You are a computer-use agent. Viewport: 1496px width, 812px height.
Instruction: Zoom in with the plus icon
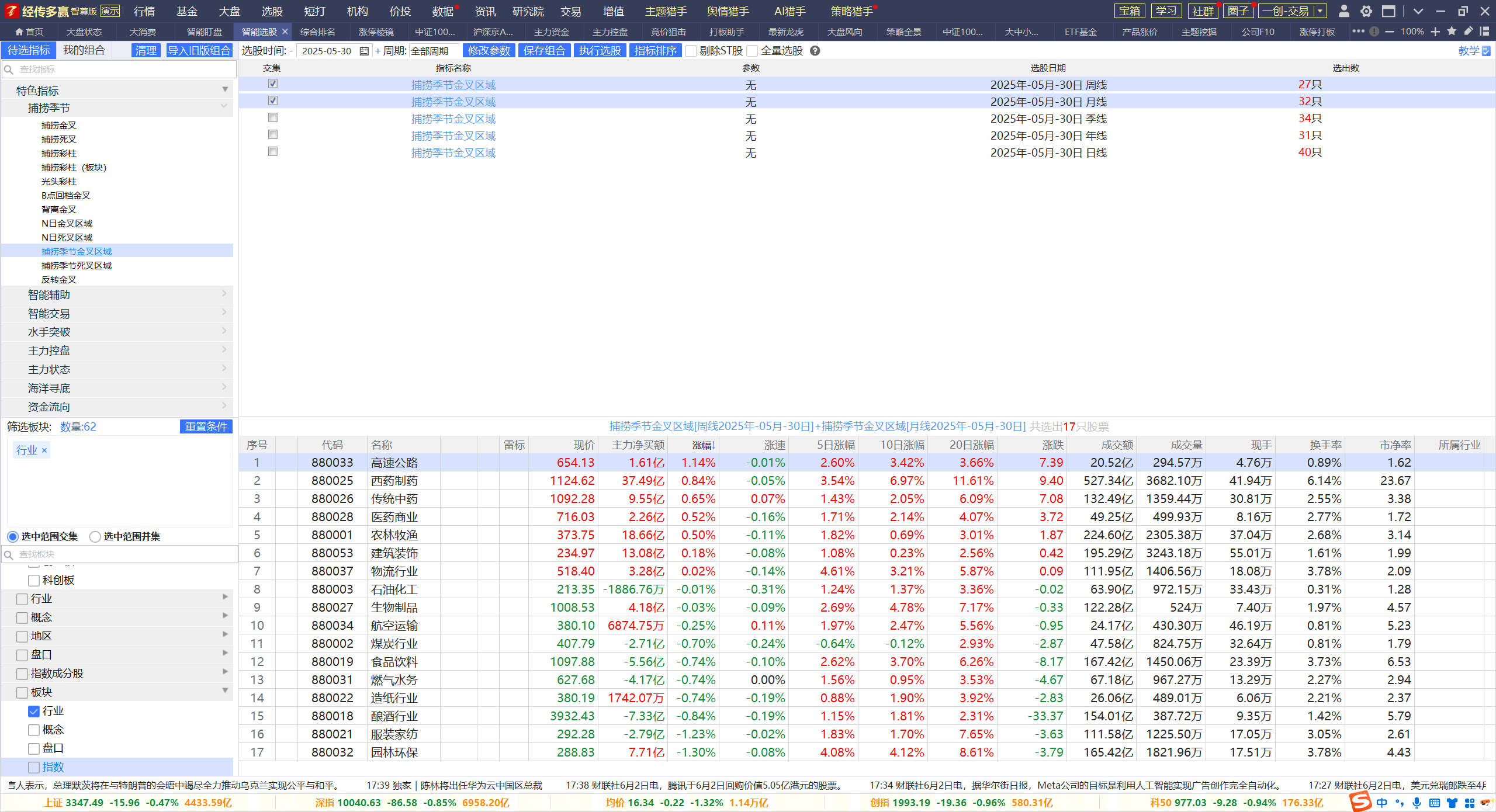coord(1436,32)
